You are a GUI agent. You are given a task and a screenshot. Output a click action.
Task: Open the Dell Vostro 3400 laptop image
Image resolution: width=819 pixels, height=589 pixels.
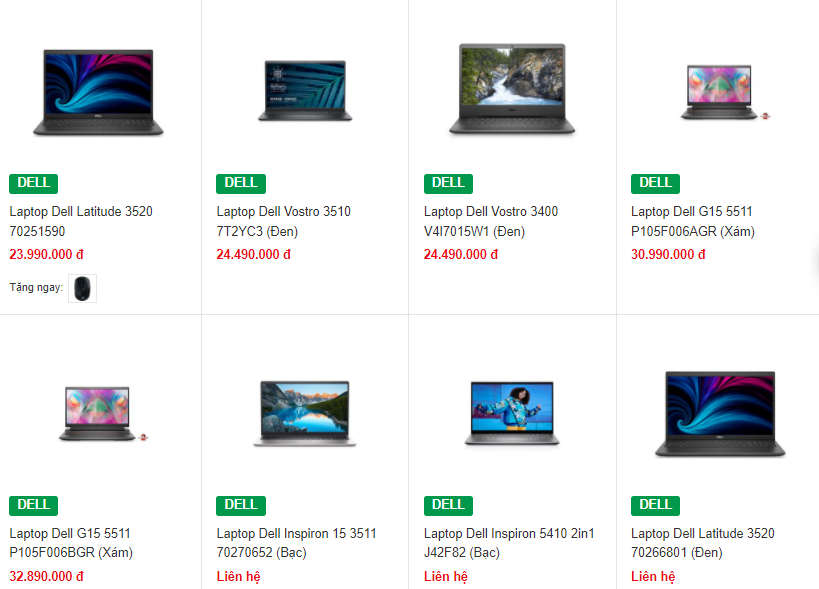click(512, 89)
